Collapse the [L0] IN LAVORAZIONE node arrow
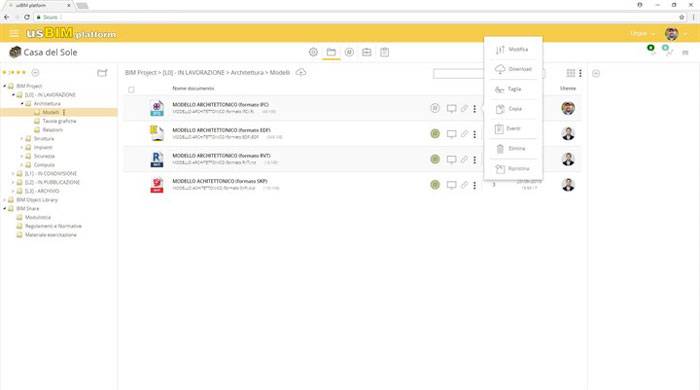700x390 pixels. 13,95
